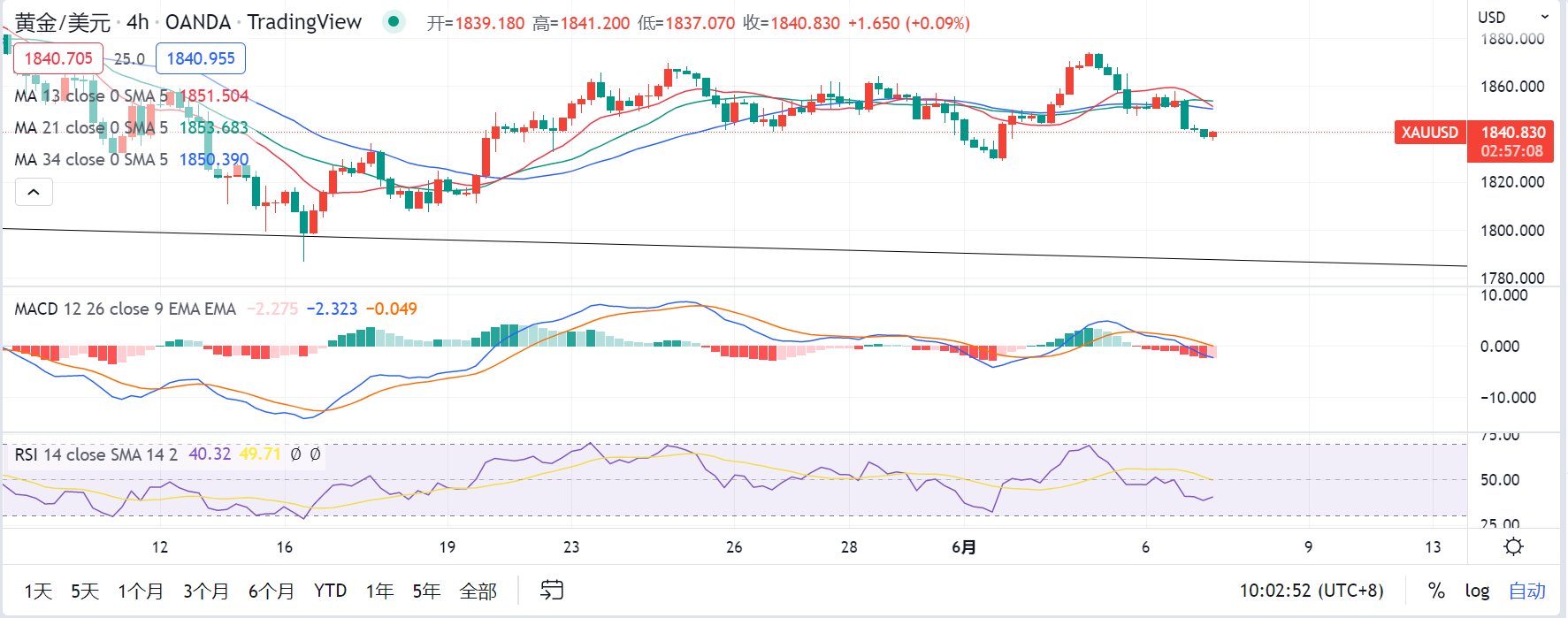The image size is (1568, 618).
Task: Click the price change +1.650 (+0.09%)
Action: (x=908, y=23)
